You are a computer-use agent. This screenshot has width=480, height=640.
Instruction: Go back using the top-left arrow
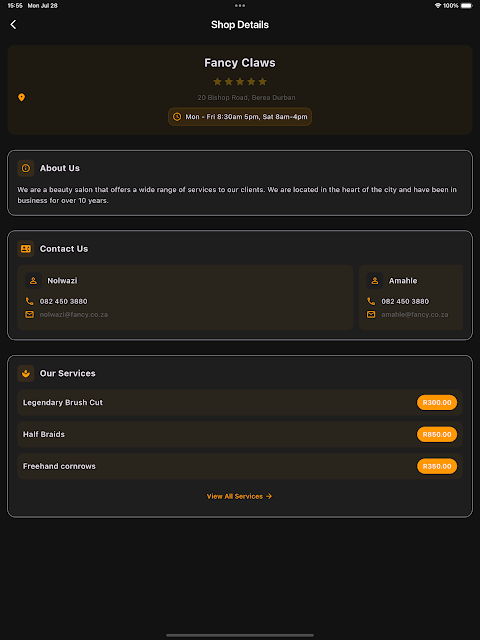point(13,24)
